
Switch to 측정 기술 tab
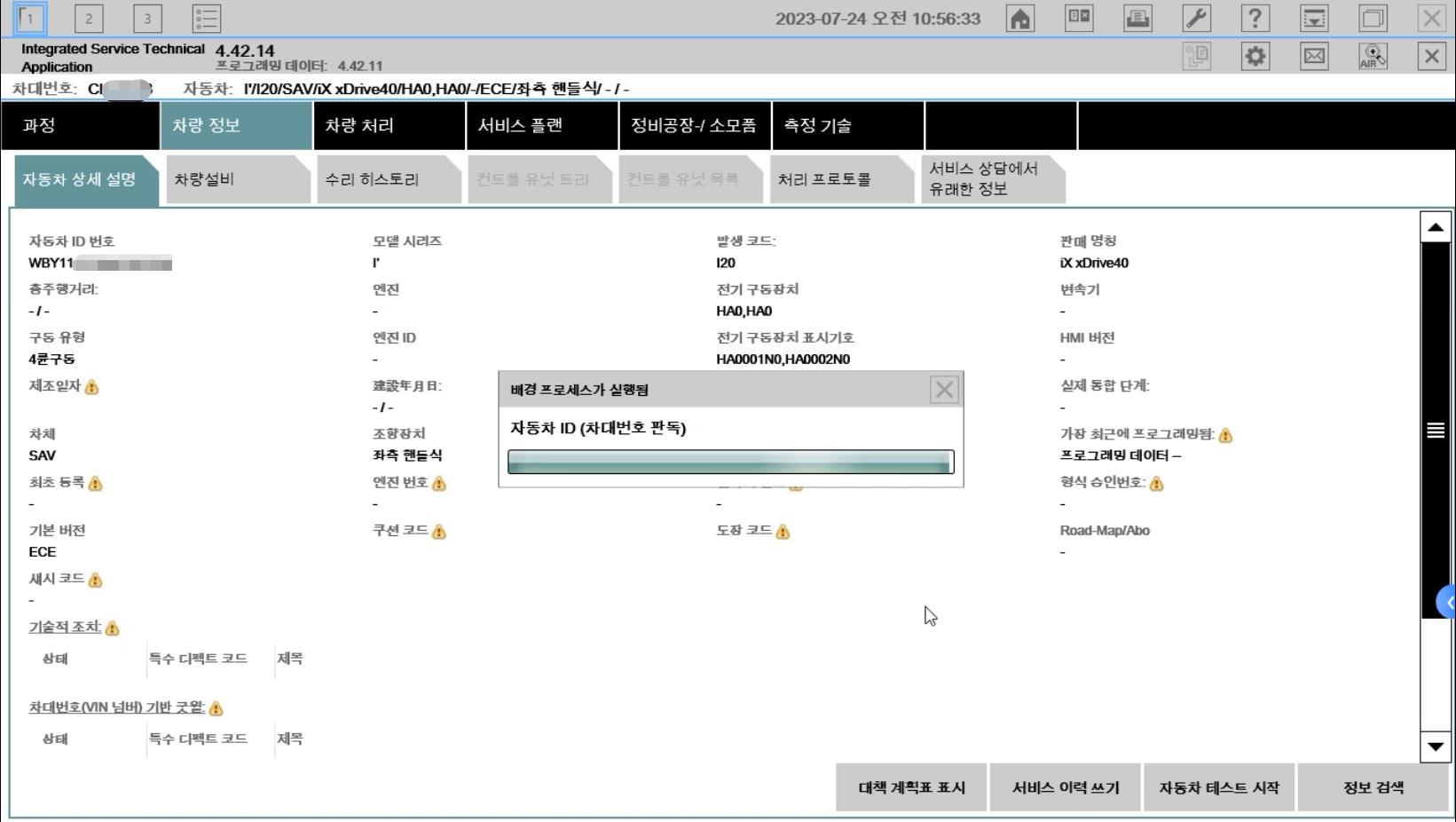tap(847, 126)
